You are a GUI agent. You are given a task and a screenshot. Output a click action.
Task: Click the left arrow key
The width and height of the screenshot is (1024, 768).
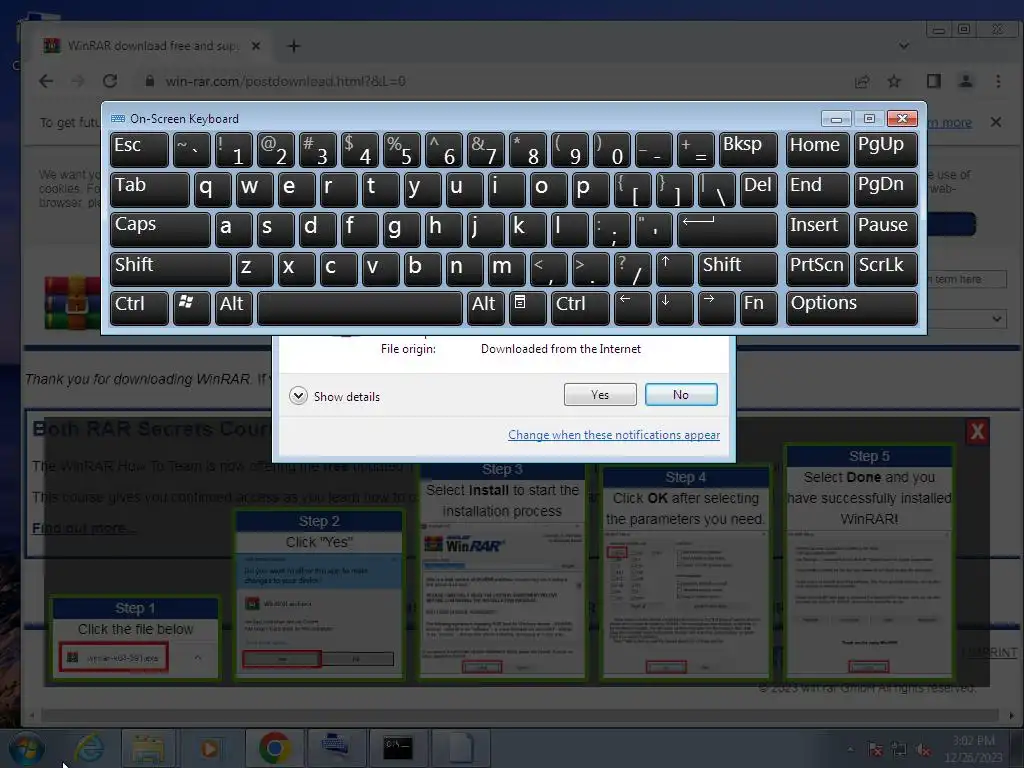coord(632,308)
